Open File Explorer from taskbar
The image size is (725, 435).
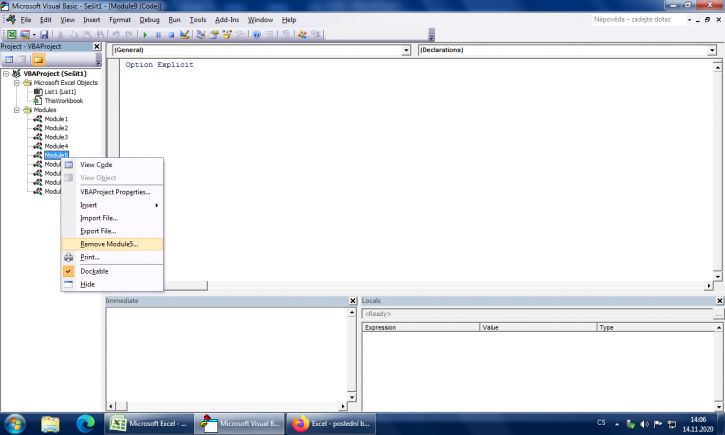click(50, 423)
